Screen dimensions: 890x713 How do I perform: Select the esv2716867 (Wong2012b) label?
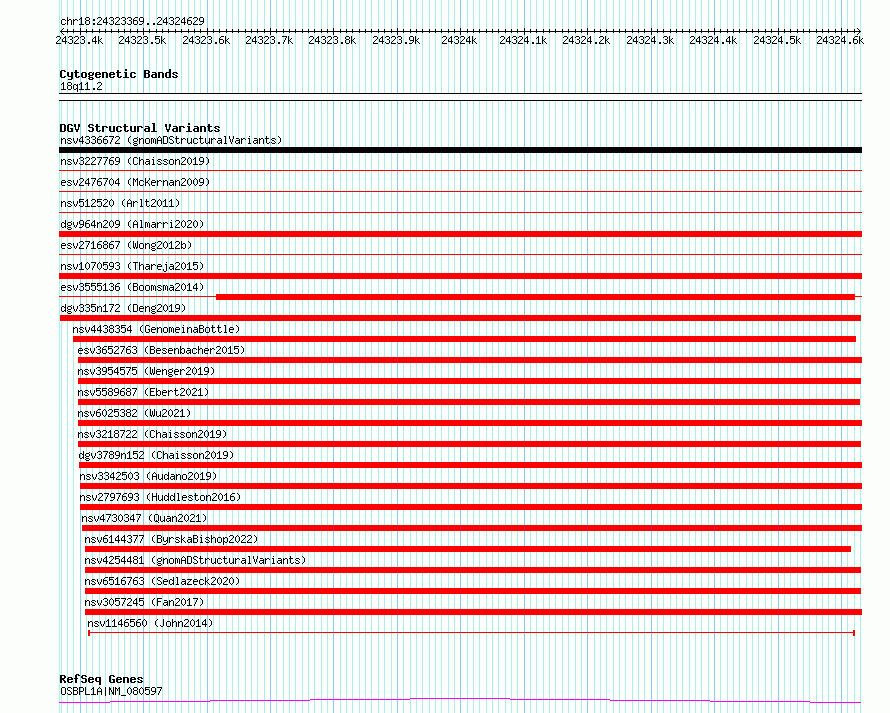[x=126, y=245]
